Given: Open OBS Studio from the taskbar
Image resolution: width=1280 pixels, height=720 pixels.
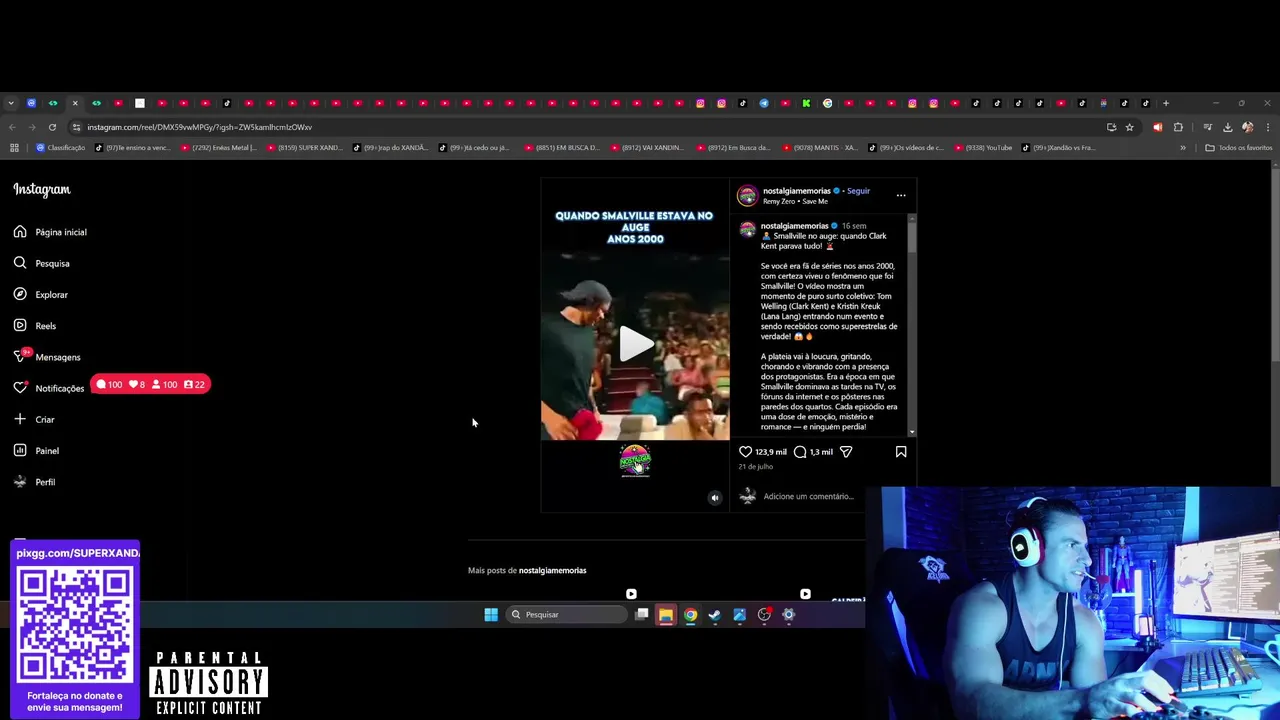Looking at the screenshot, I should 764,615.
